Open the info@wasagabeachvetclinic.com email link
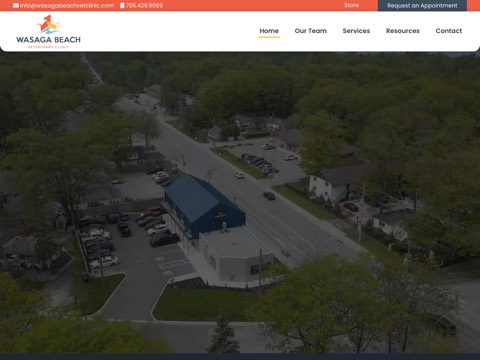 tap(67, 5)
